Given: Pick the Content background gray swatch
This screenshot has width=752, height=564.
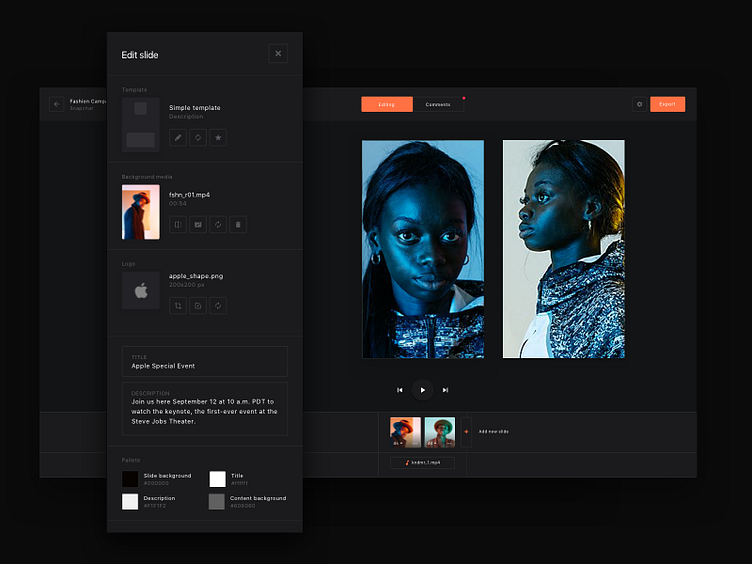Looking at the screenshot, I should 217,502.
